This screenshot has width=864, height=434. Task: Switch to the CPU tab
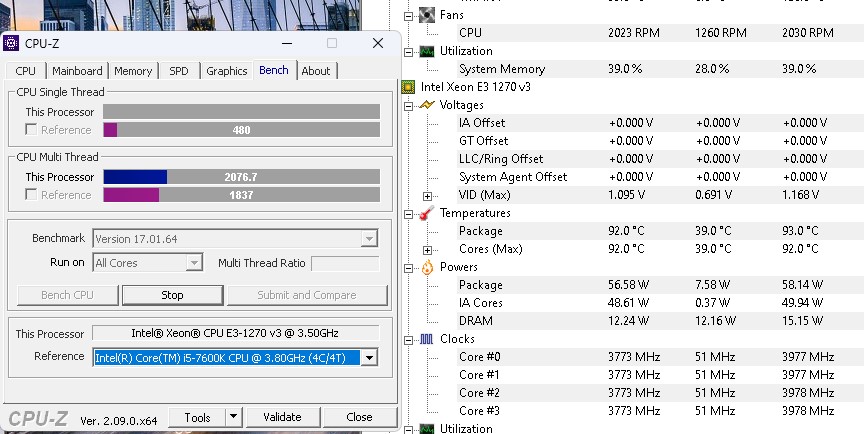(x=25, y=71)
